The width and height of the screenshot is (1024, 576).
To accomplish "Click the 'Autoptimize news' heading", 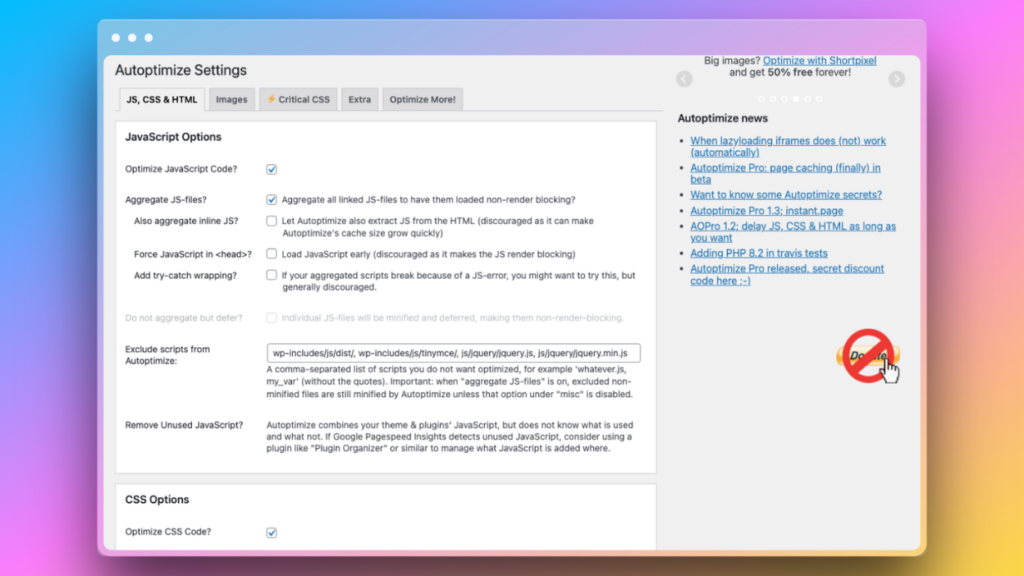I will [722, 118].
